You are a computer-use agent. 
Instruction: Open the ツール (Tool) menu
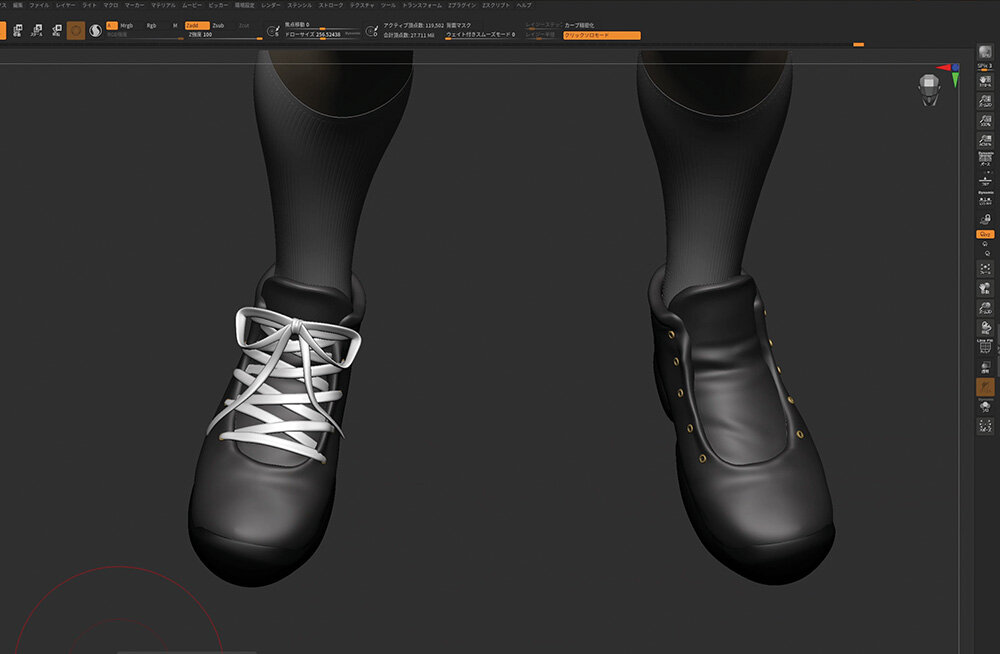pos(388,5)
